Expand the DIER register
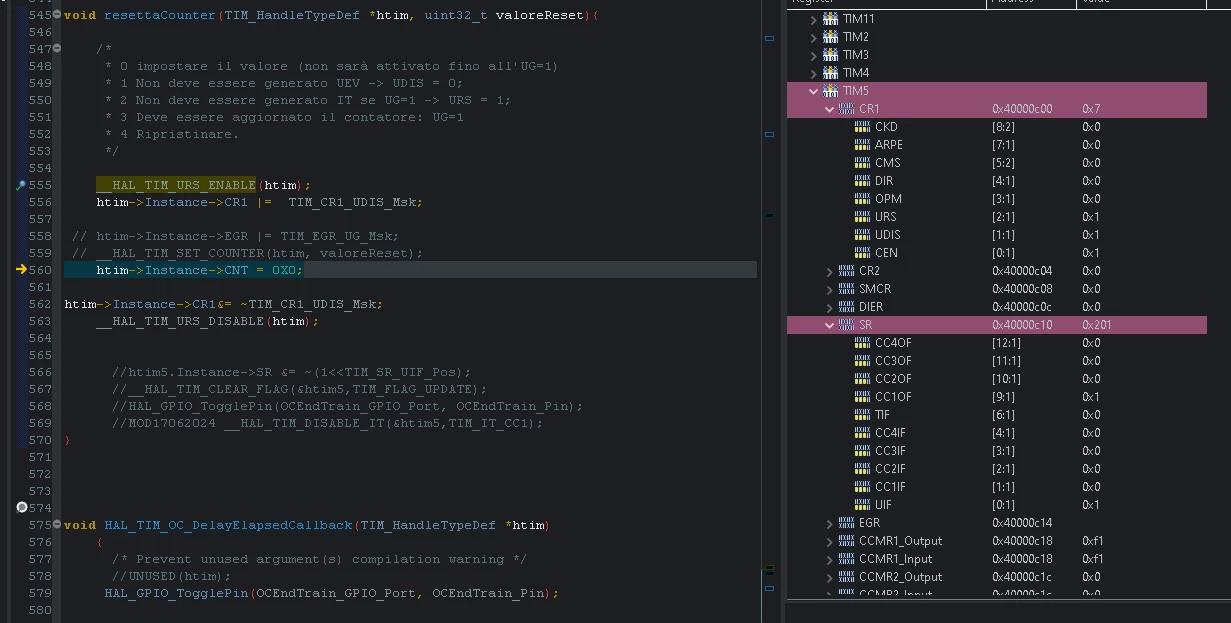 [x=829, y=307]
